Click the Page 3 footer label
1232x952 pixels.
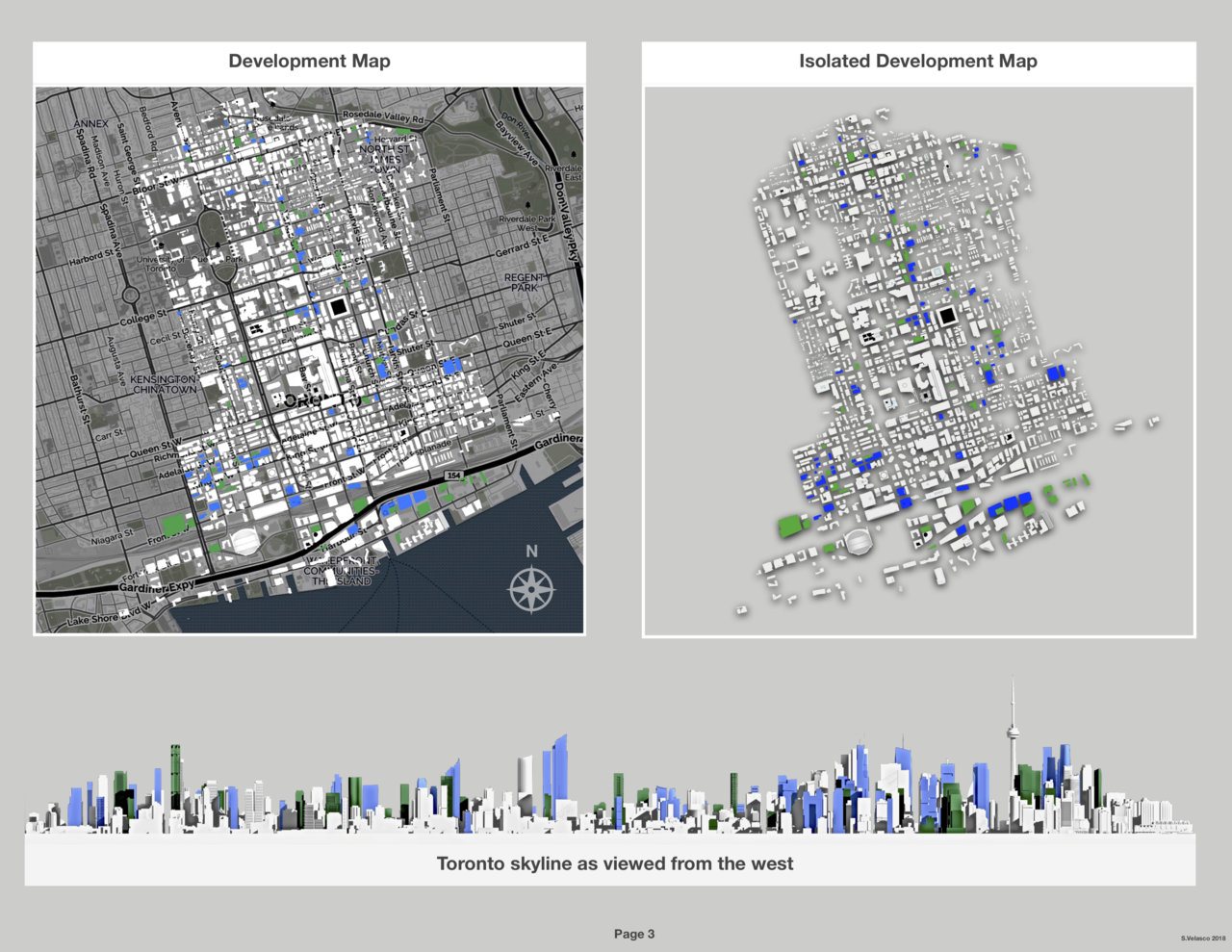point(634,934)
